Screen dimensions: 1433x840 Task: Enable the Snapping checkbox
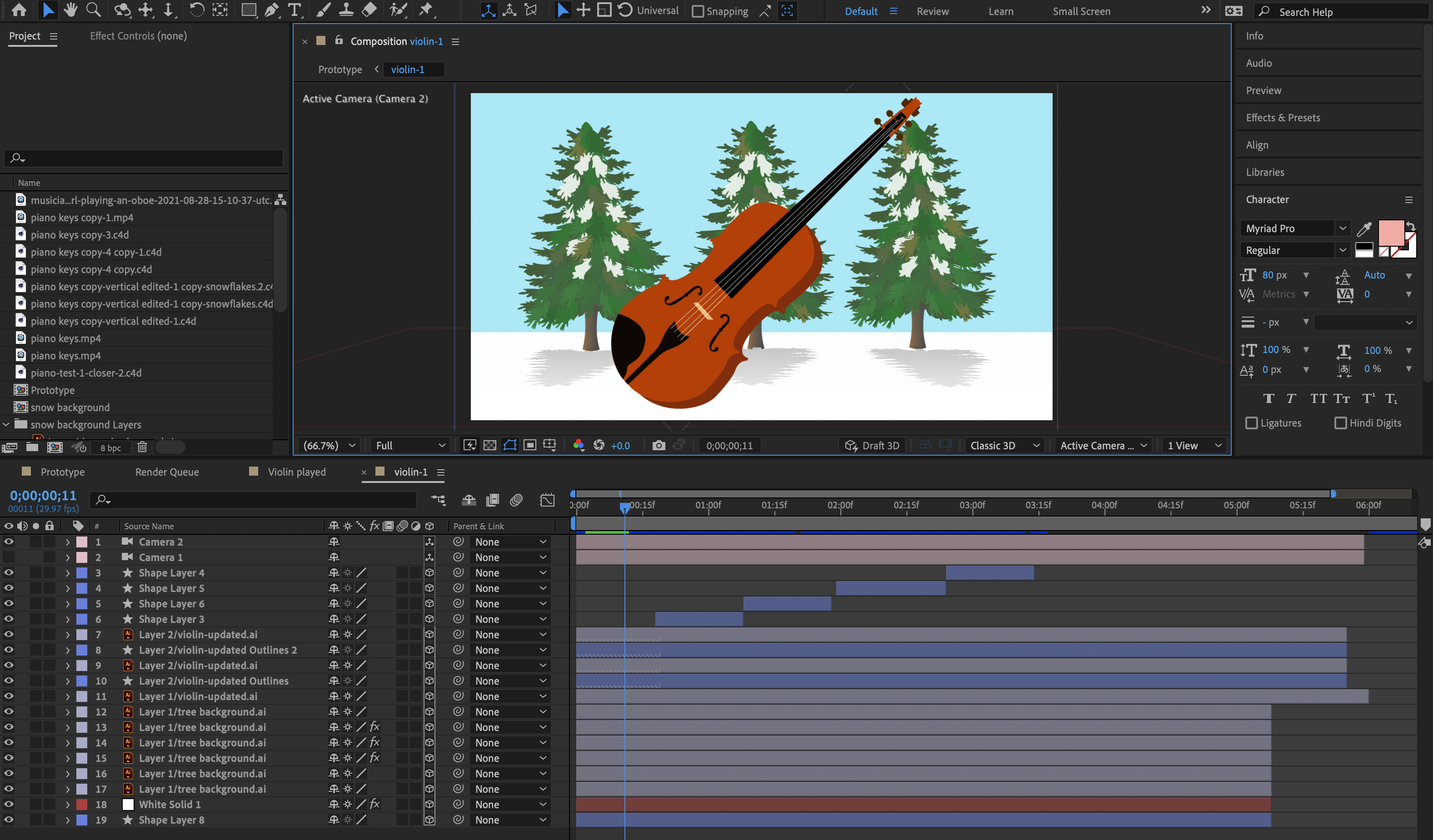tap(698, 11)
